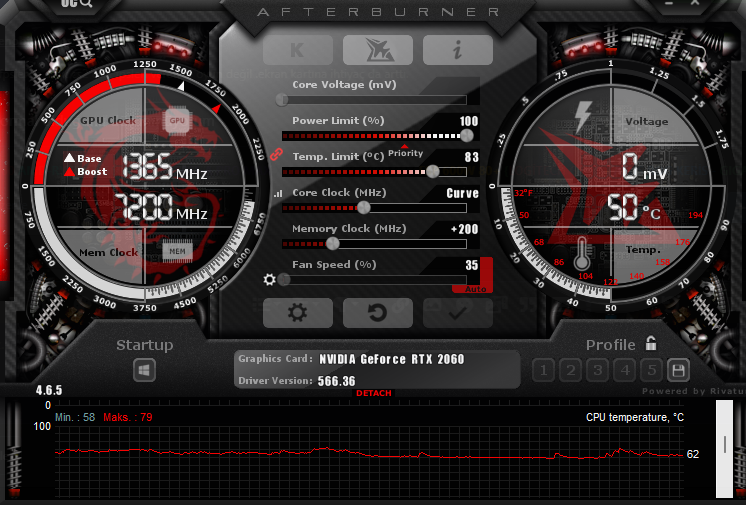Save profile with the floppy disk icon
Image resolution: width=746 pixels, height=505 pixels.
(x=678, y=370)
